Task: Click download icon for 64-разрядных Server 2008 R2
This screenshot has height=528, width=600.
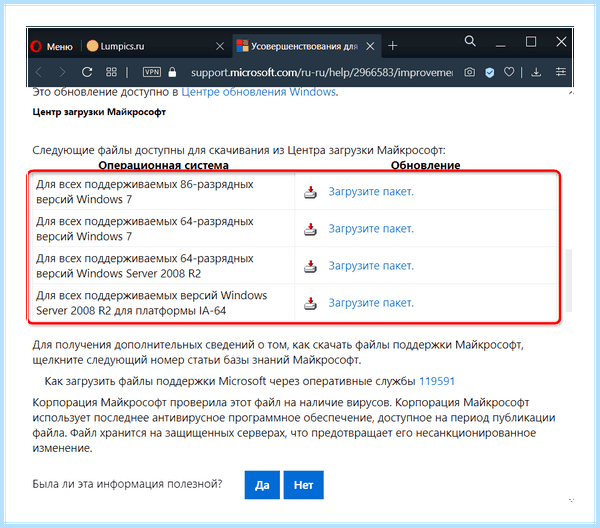Action: 310,266
